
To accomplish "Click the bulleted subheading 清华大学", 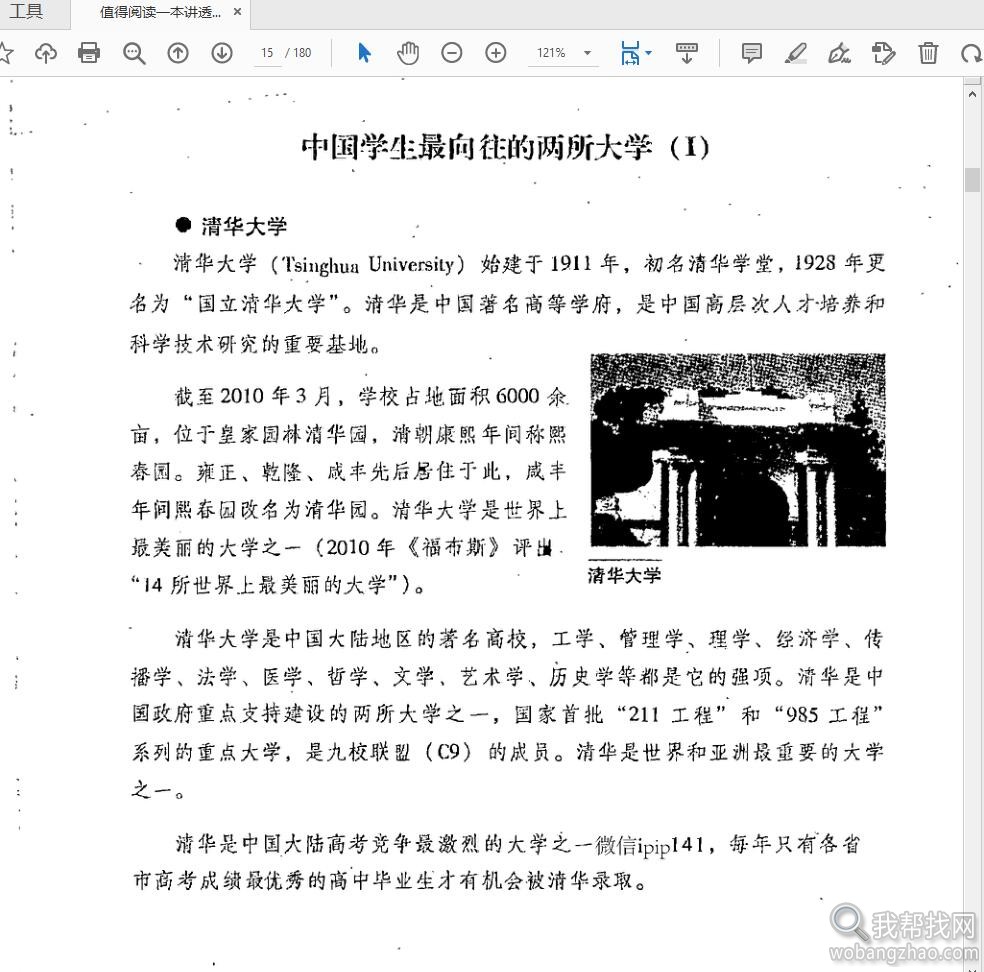I will (243, 226).
